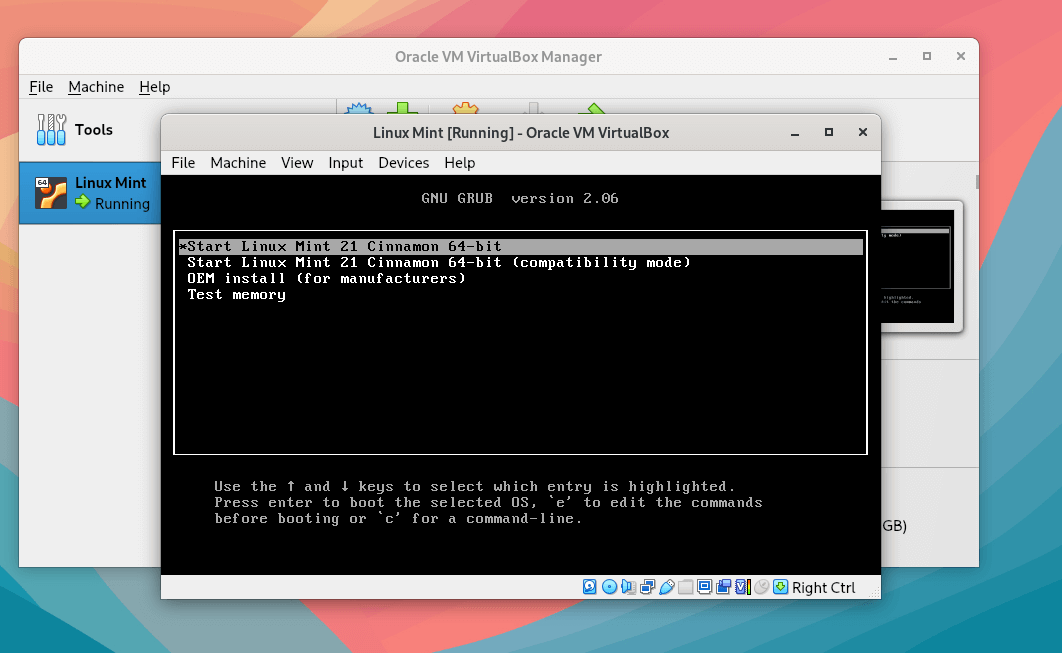Open the Devices menu in the VM window
This screenshot has height=653, width=1062.
403,163
